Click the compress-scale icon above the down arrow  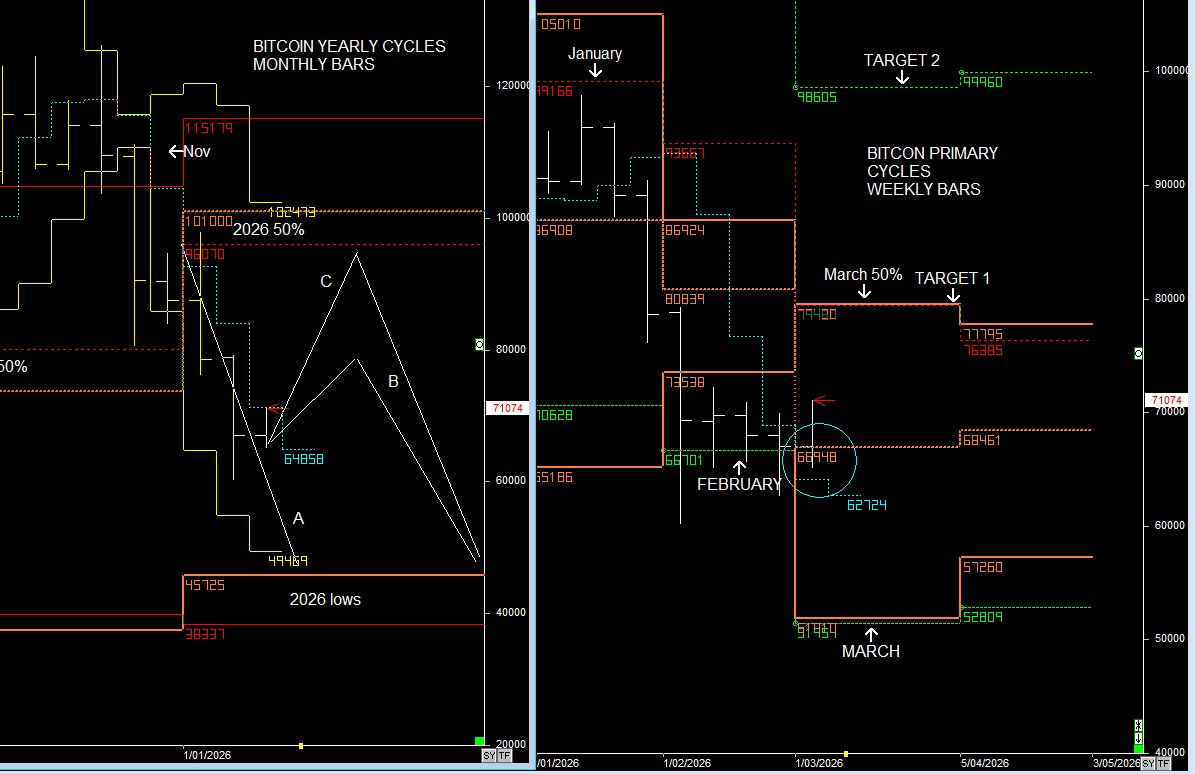[1138, 724]
